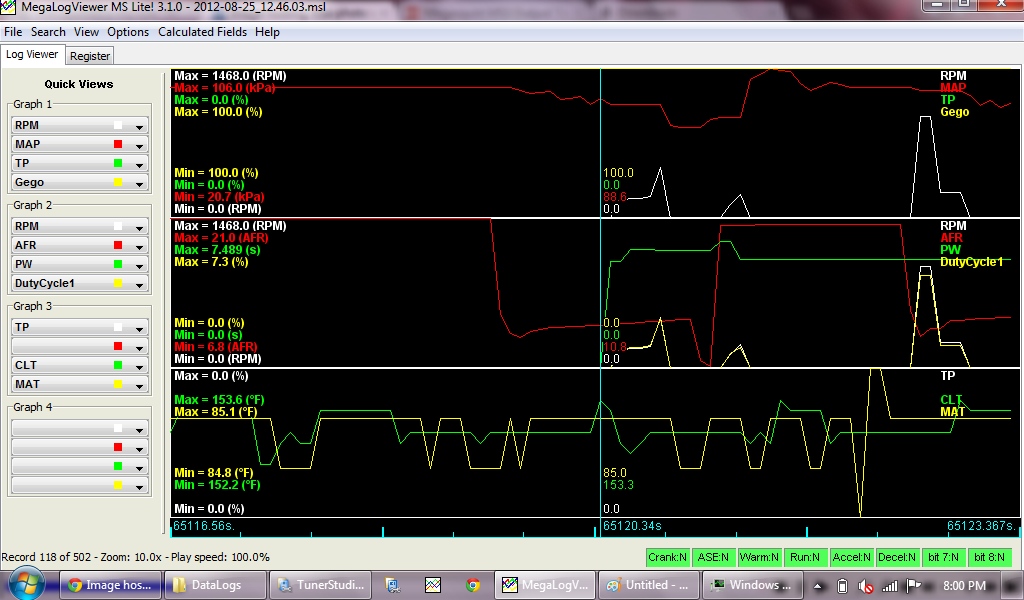Click the 65116.56s start time label
Image resolution: width=1024 pixels, height=600 pixels.
pos(203,526)
